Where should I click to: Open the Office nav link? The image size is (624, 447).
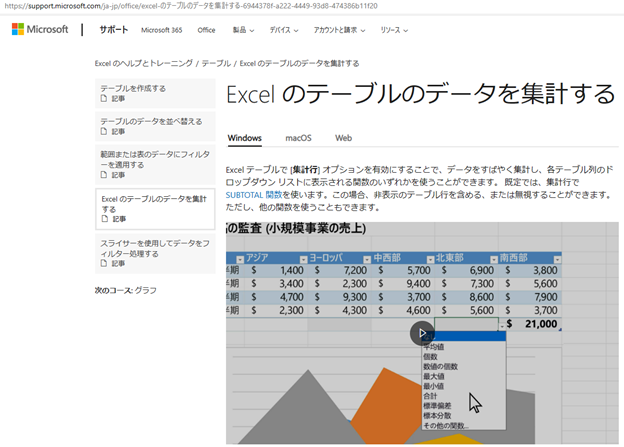click(x=206, y=30)
